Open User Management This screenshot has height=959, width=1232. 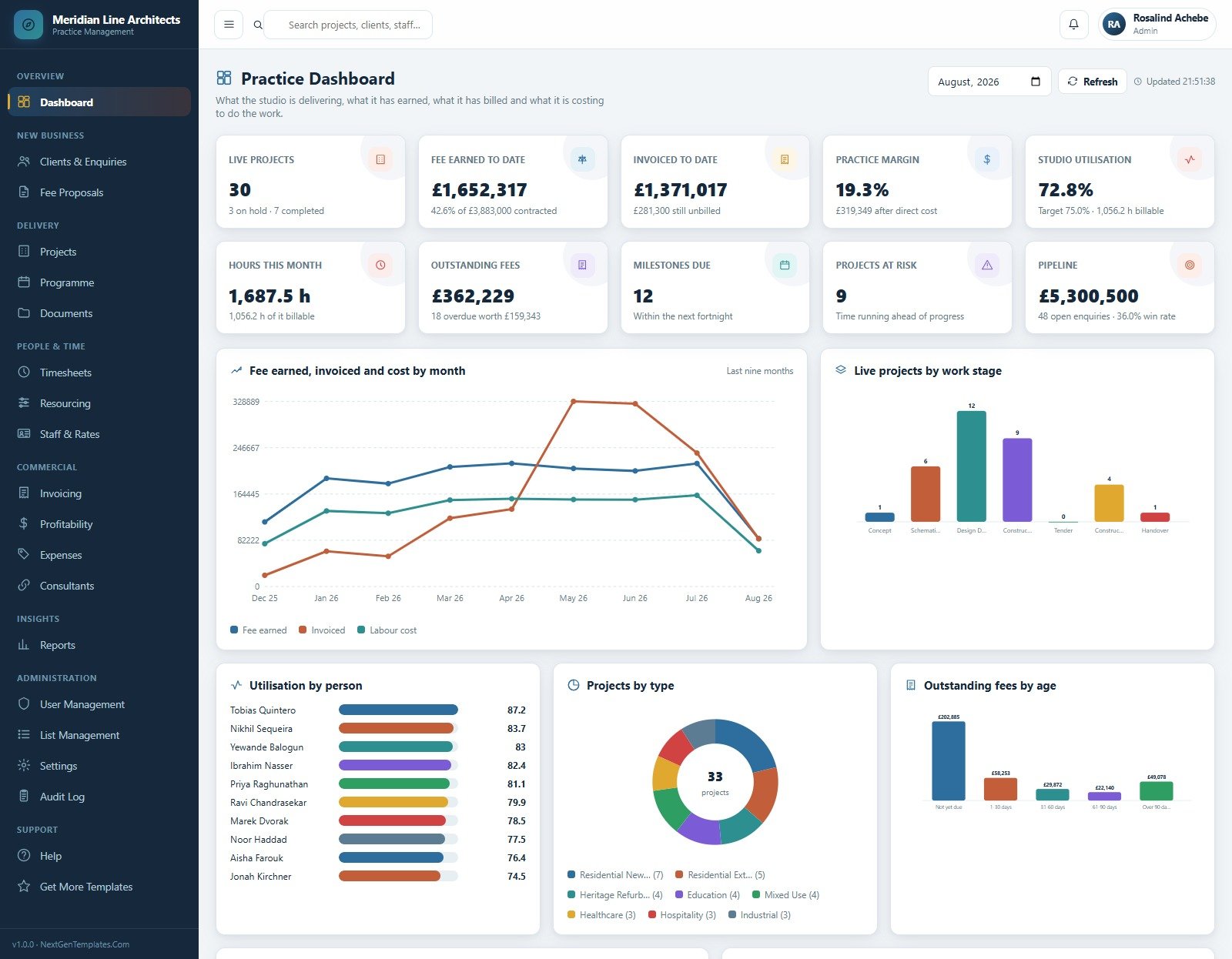[99, 704]
